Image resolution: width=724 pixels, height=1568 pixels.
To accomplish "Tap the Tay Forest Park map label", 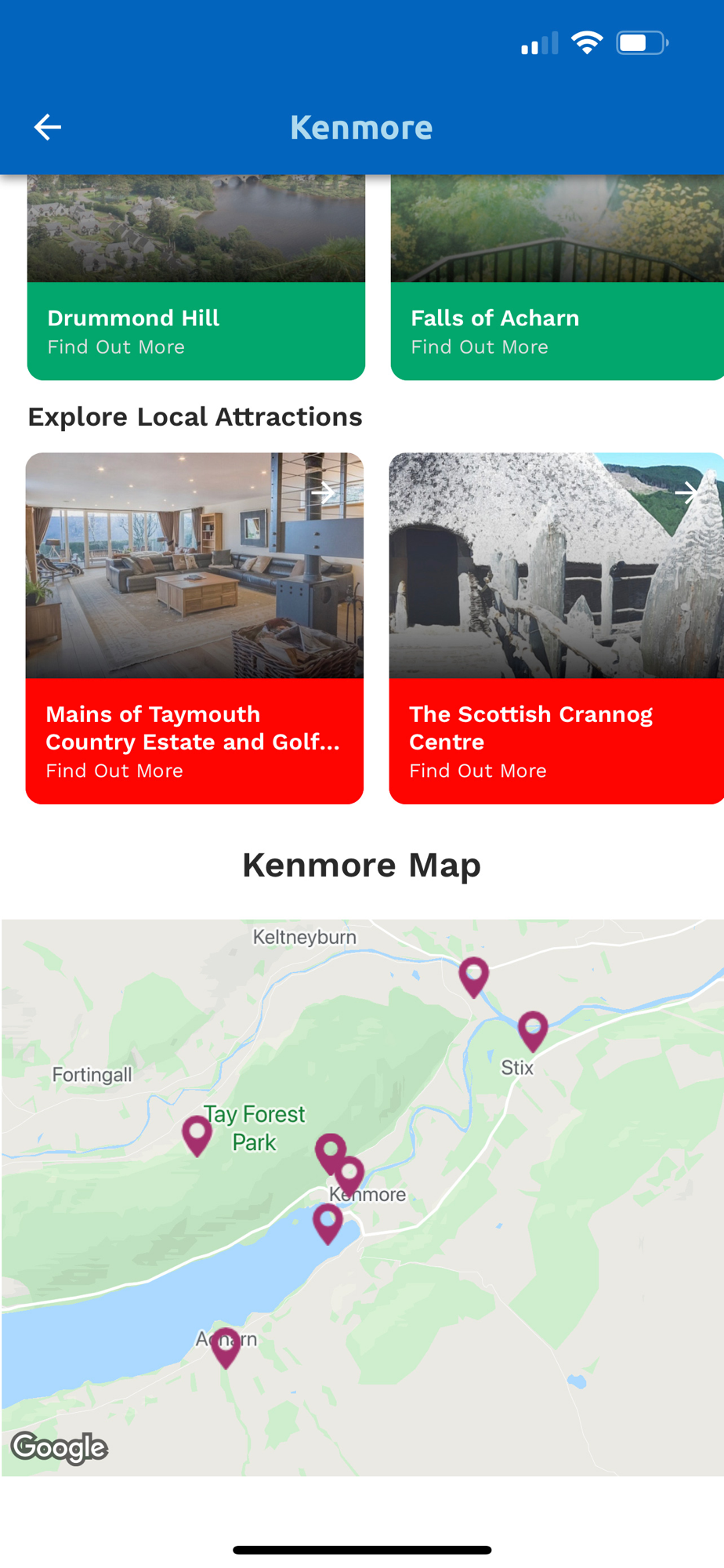I will tap(254, 1128).
